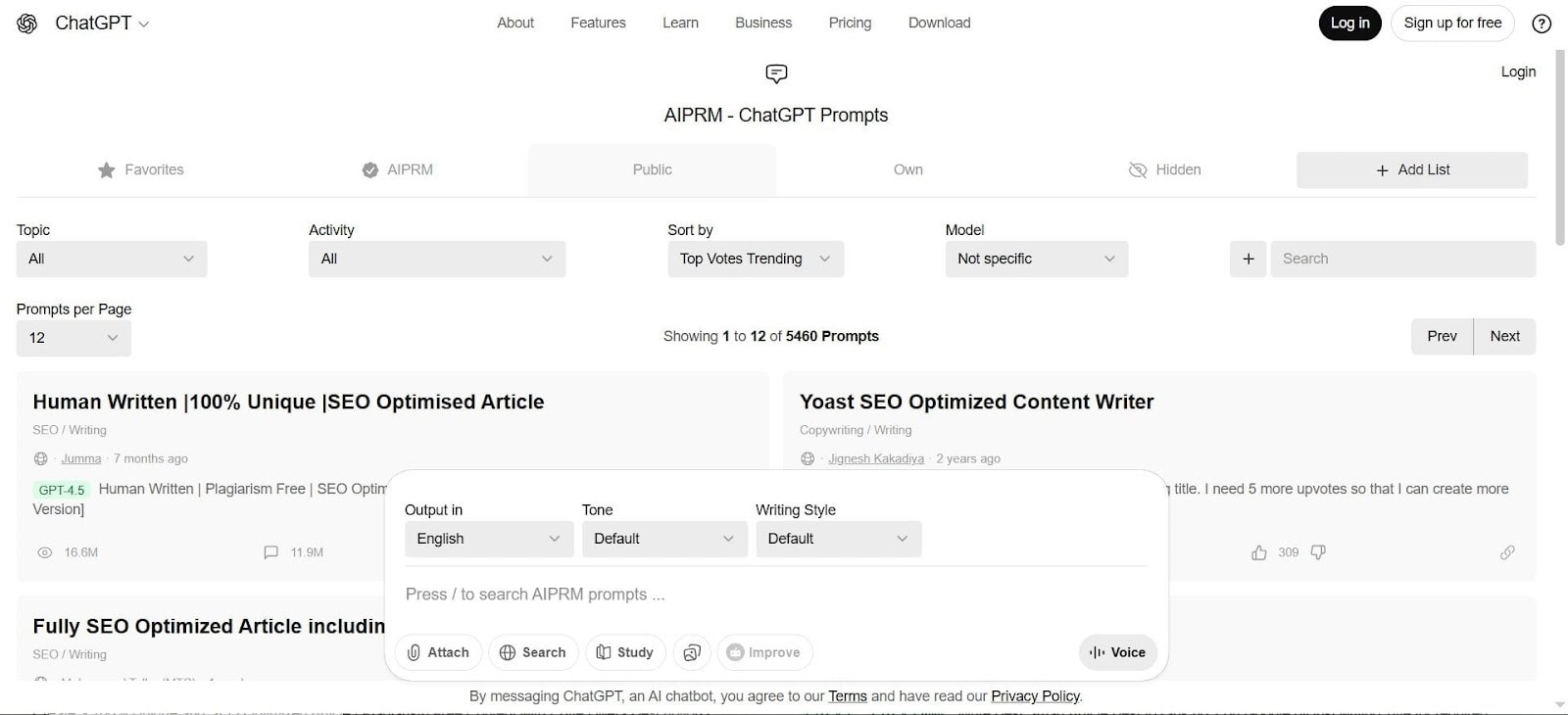
Task: Open the Model Not specific dropdown
Action: [x=1037, y=259]
